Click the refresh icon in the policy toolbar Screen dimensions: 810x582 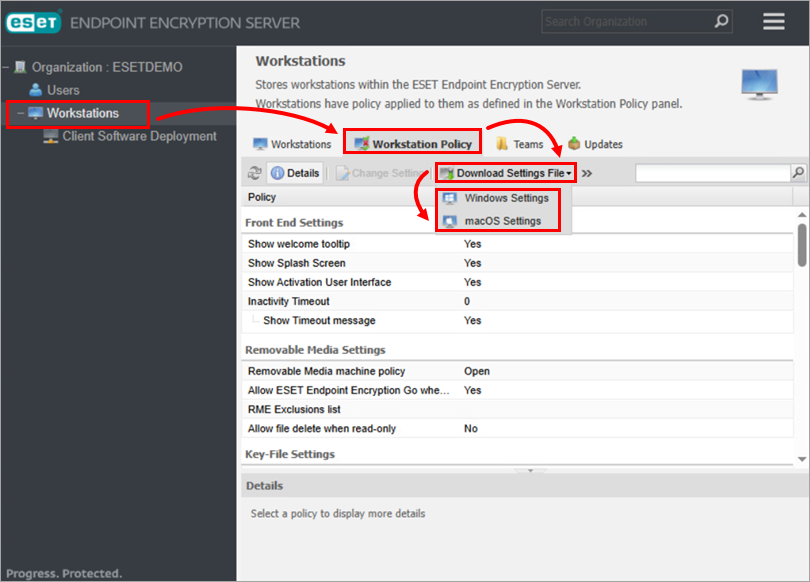coord(254,173)
